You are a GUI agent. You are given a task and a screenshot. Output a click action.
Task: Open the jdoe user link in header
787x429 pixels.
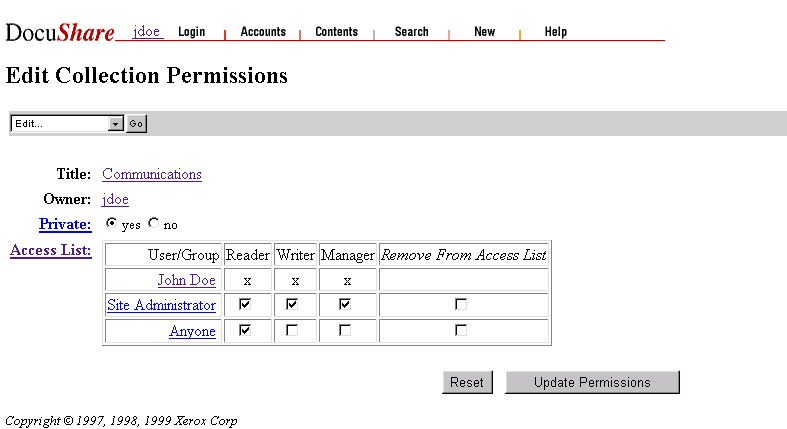tap(146, 32)
